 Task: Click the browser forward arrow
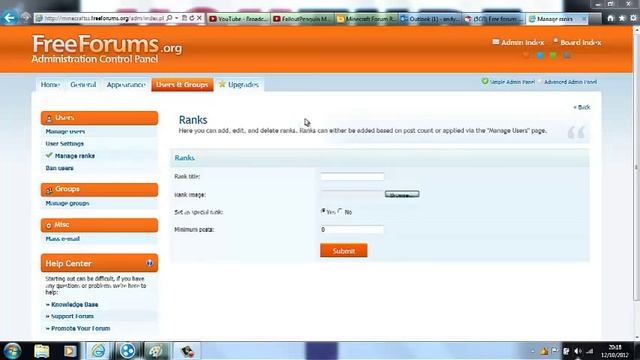point(25,18)
